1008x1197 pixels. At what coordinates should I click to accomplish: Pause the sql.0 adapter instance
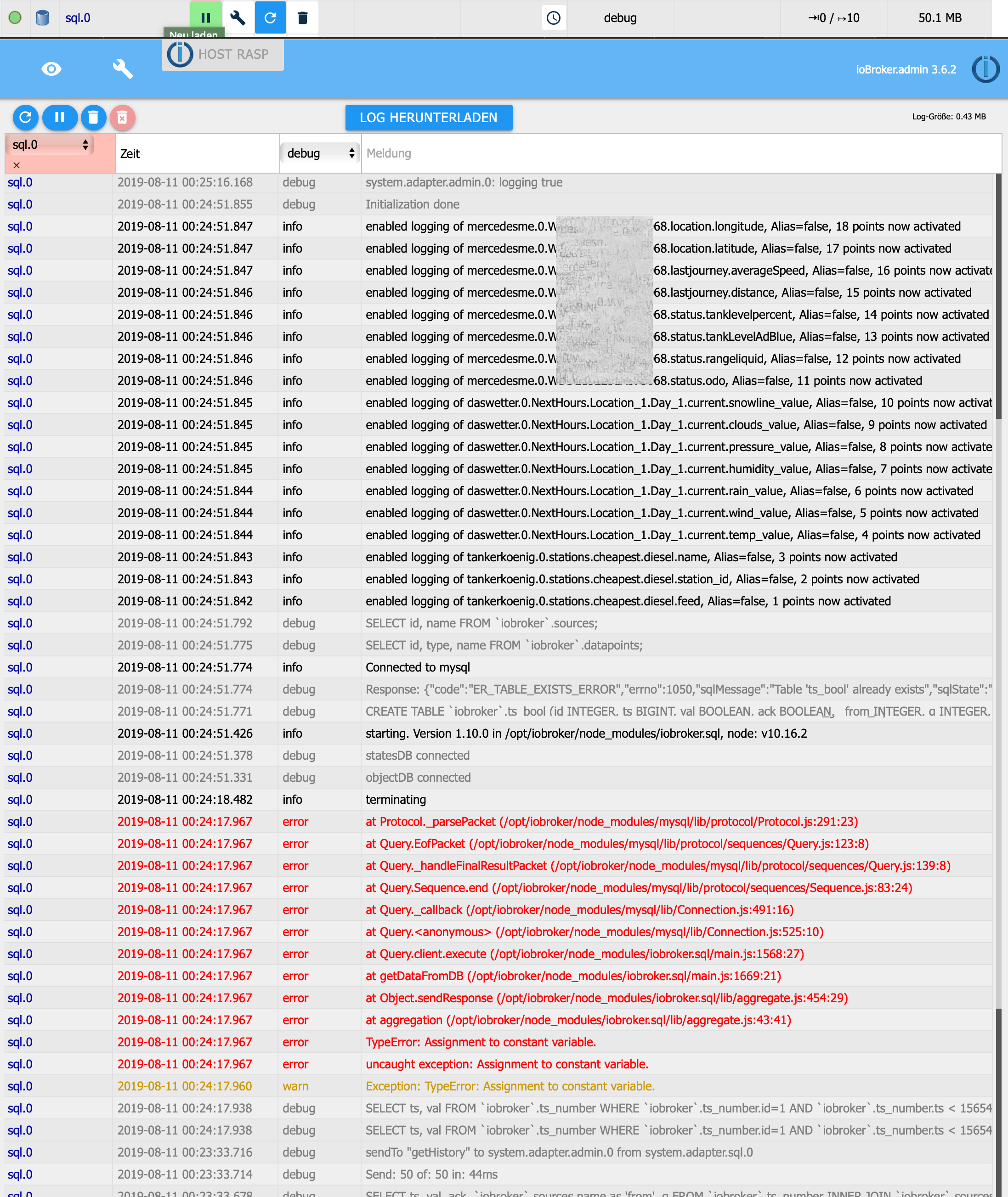coord(206,18)
